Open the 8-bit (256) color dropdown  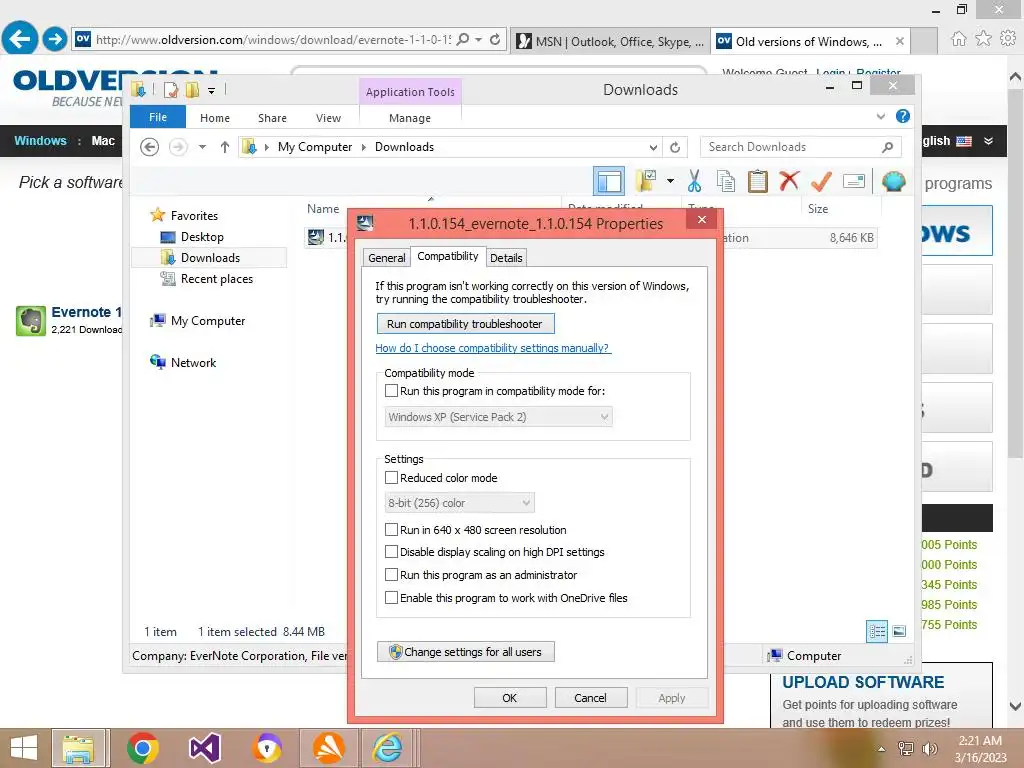point(459,503)
